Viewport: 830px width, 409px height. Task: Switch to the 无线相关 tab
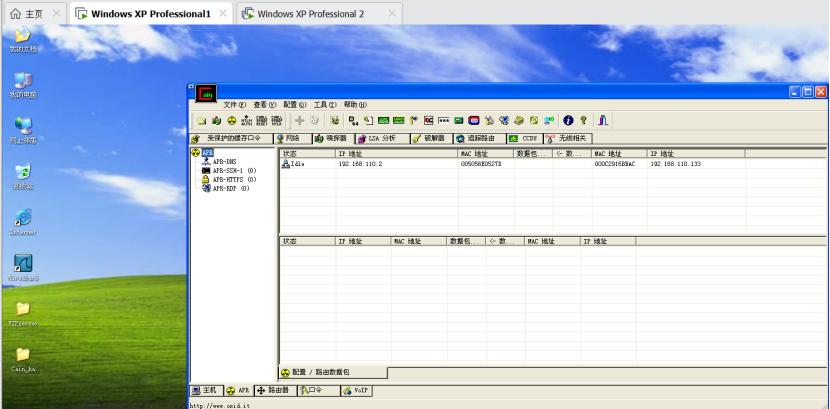click(x=567, y=139)
